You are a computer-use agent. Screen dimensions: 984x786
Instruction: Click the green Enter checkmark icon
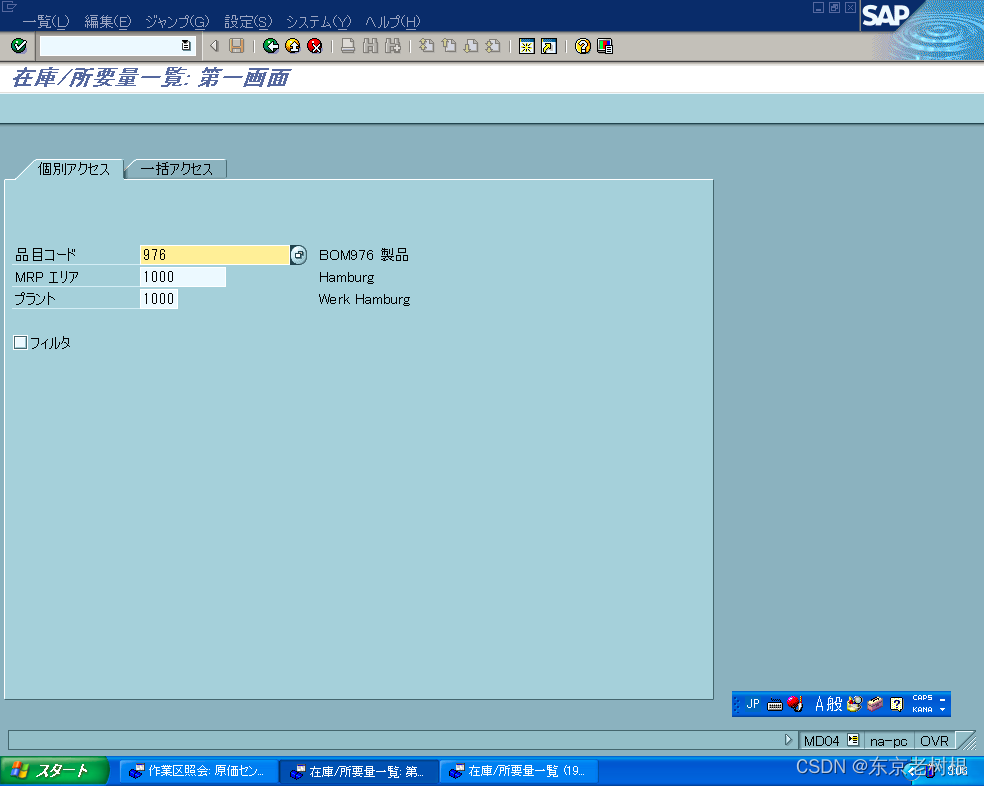pos(18,45)
